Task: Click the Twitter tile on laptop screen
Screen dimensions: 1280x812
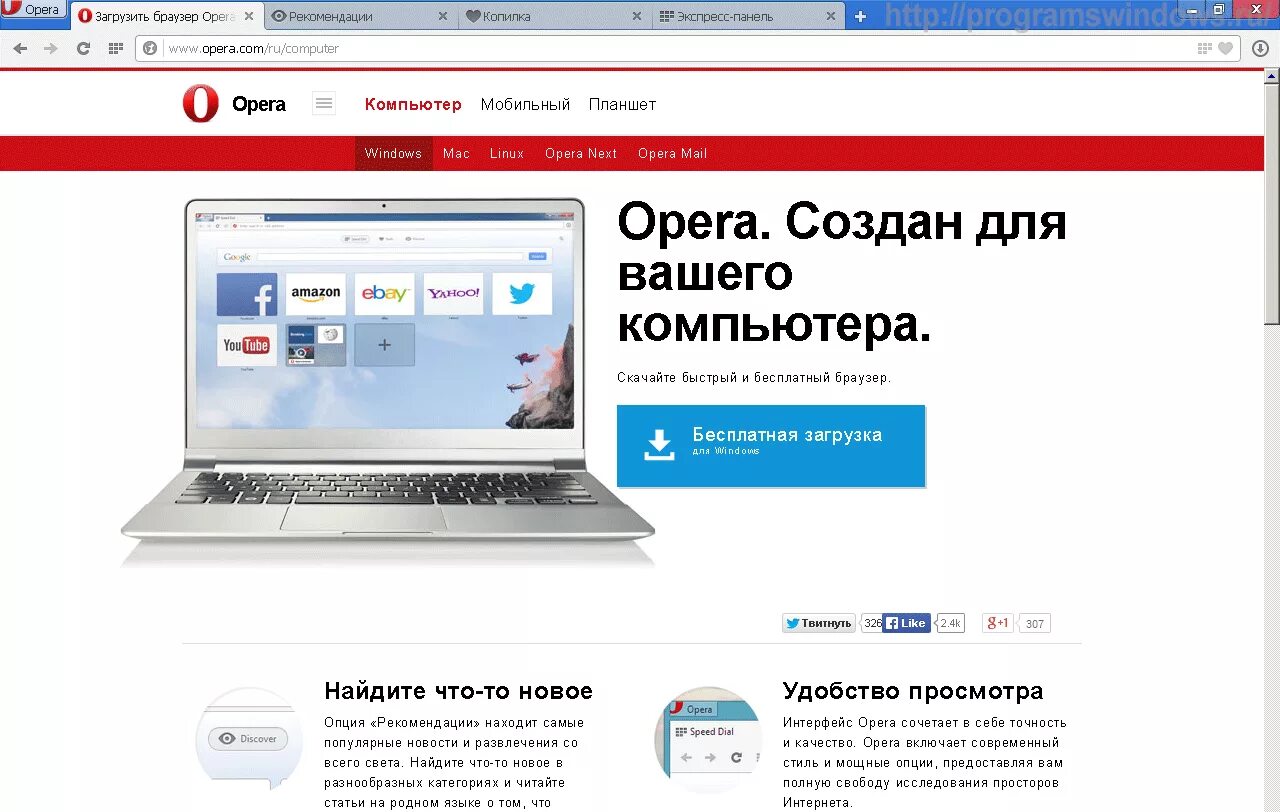Action: pyautogui.click(x=522, y=295)
